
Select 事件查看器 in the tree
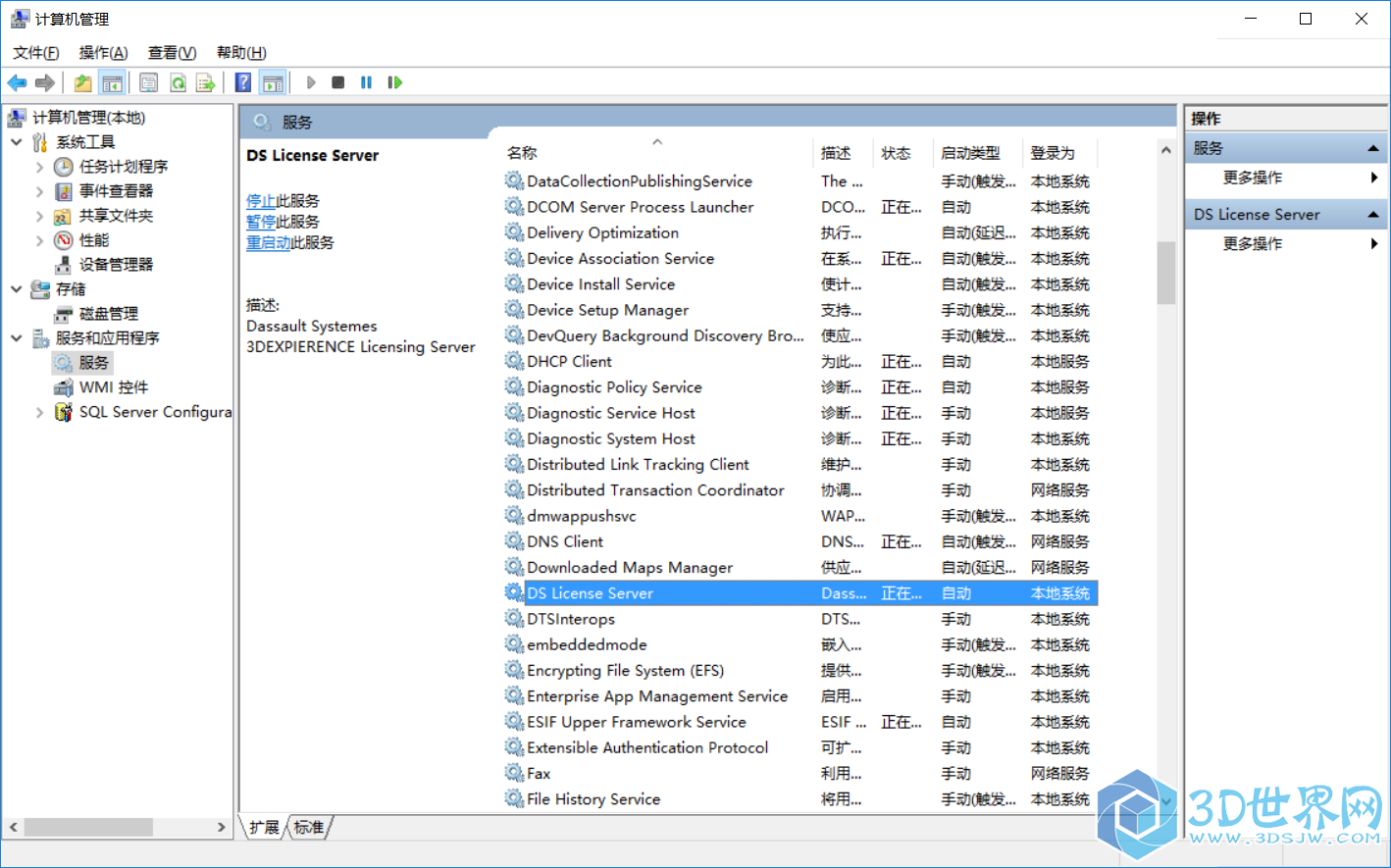[x=116, y=191]
